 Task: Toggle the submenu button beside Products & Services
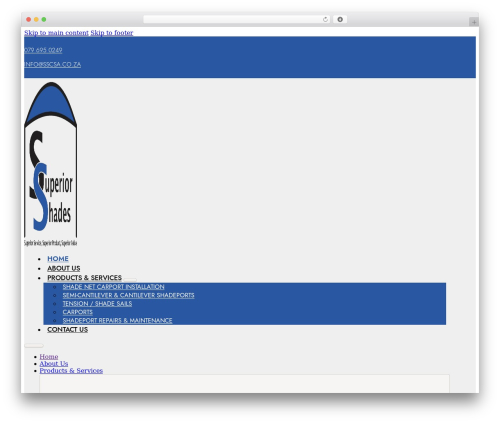(130, 280)
